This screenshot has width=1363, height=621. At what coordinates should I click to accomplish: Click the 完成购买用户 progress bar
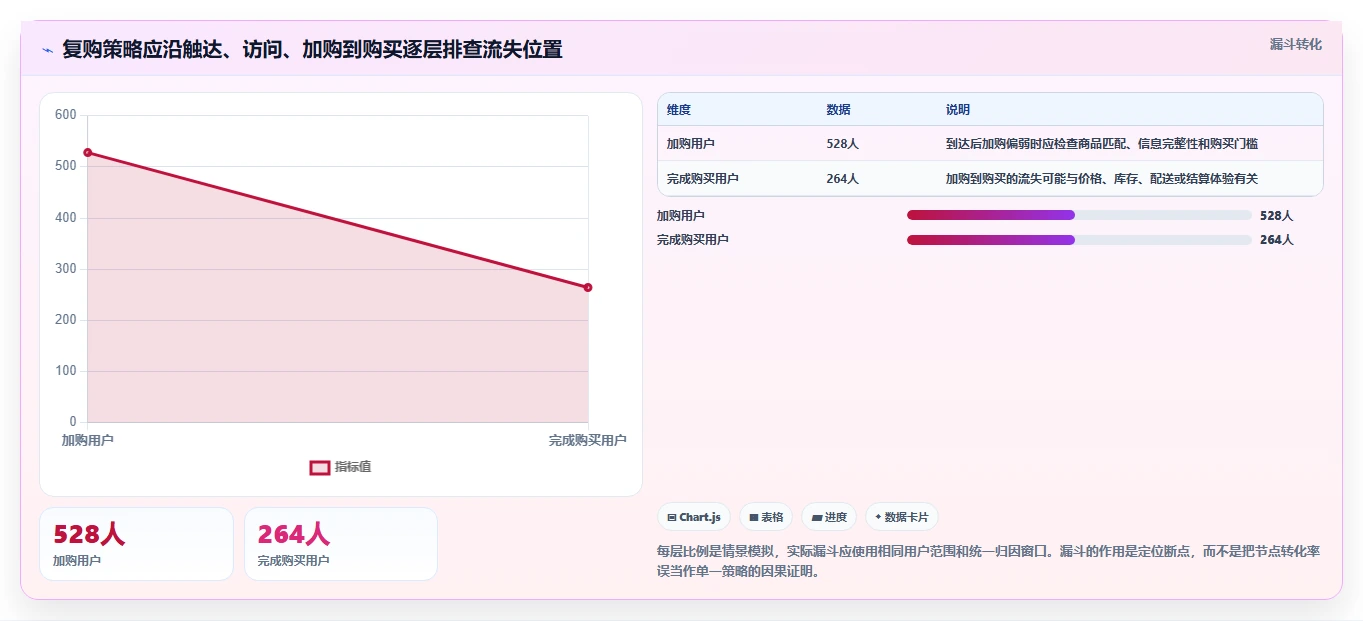[x=1079, y=240]
